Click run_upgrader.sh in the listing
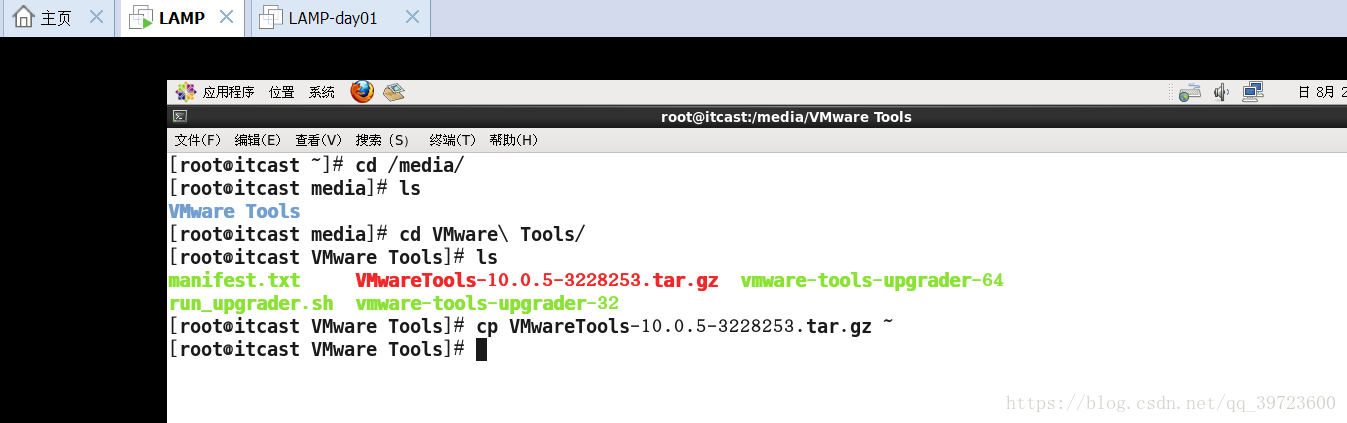This screenshot has width=1347, height=423. (x=251, y=303)
